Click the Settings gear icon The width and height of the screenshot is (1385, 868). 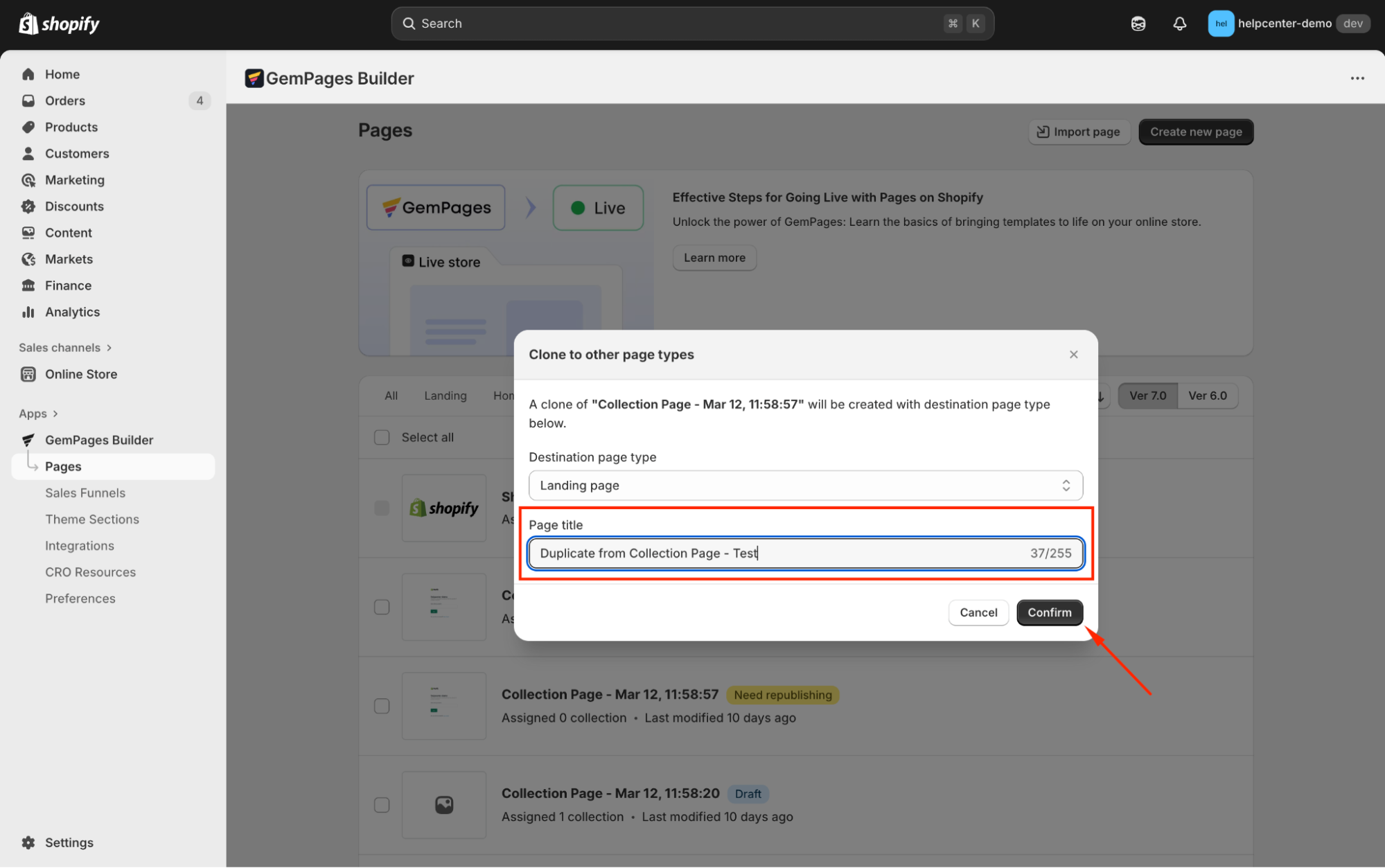[x=28, y=842]
